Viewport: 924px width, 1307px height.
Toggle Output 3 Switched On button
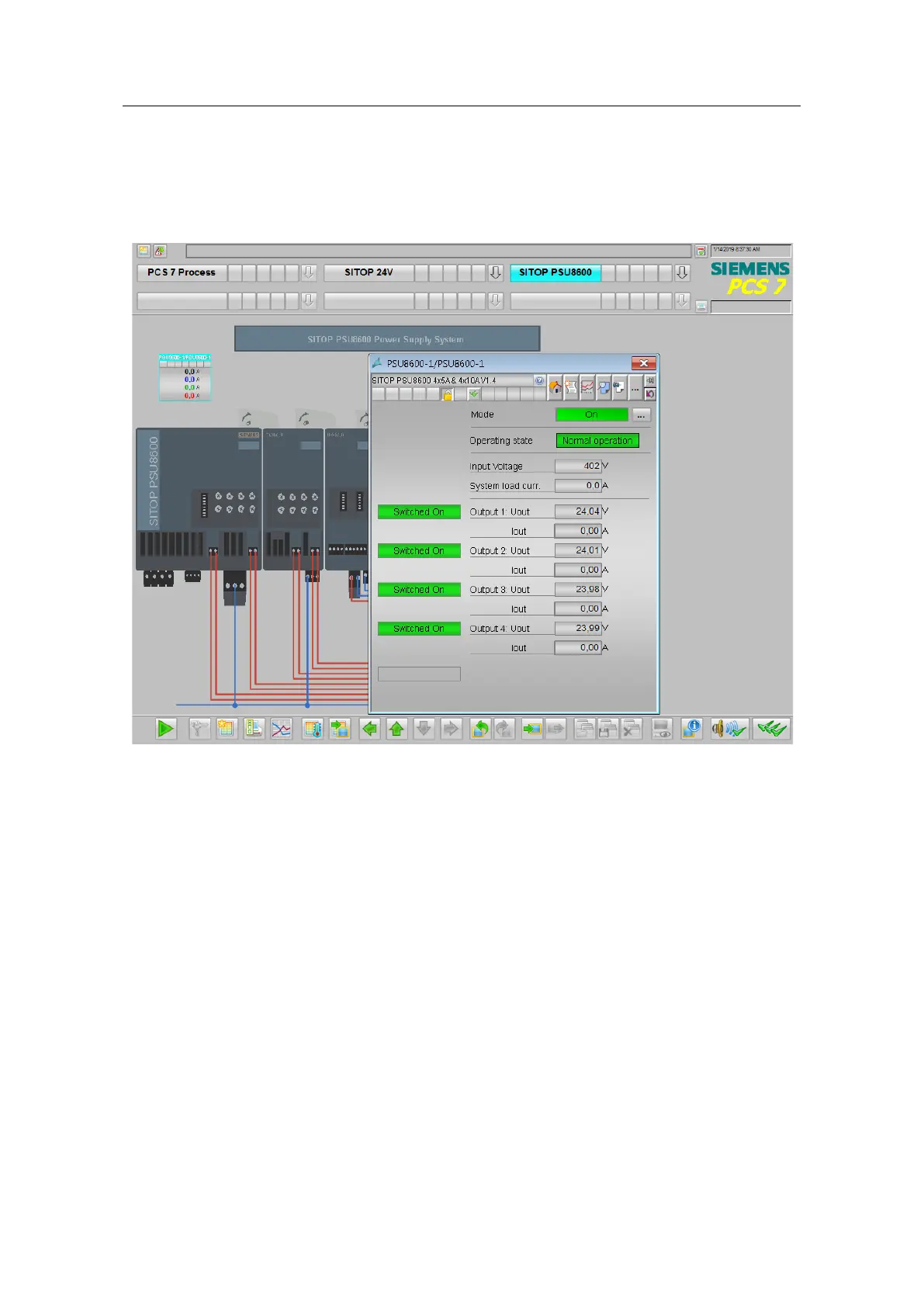tap(419, 590)
